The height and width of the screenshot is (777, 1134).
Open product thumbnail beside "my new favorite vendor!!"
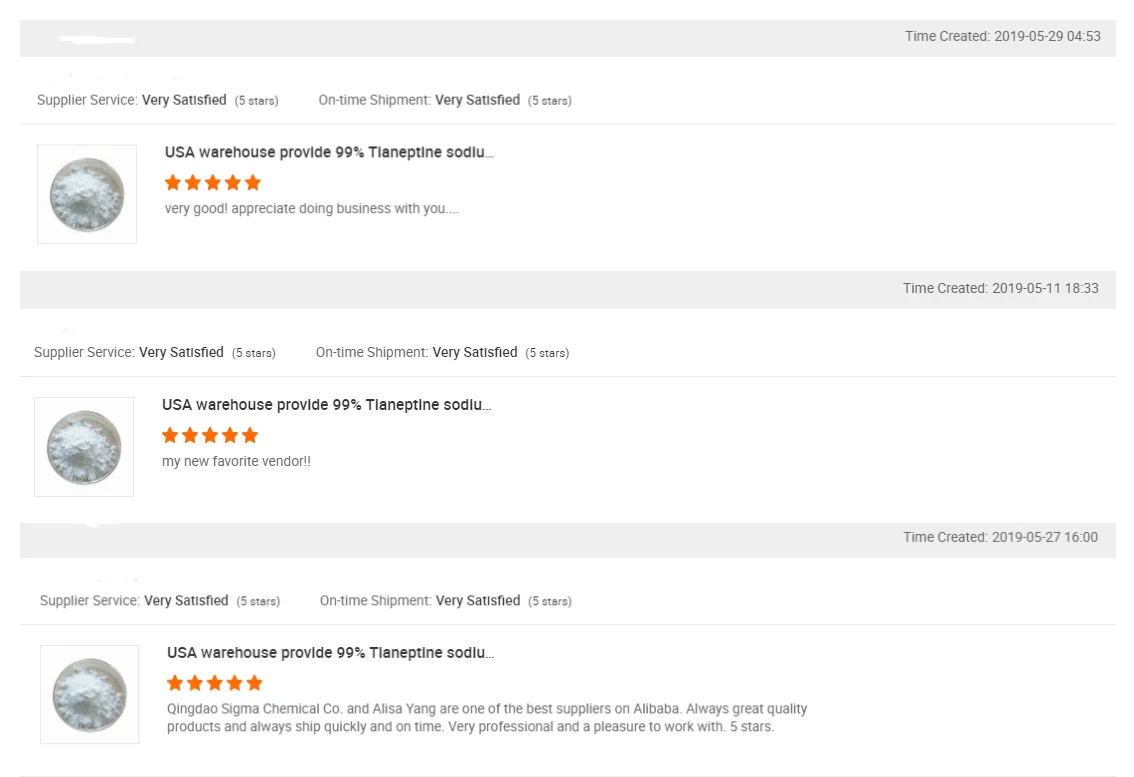coord(84,447)
